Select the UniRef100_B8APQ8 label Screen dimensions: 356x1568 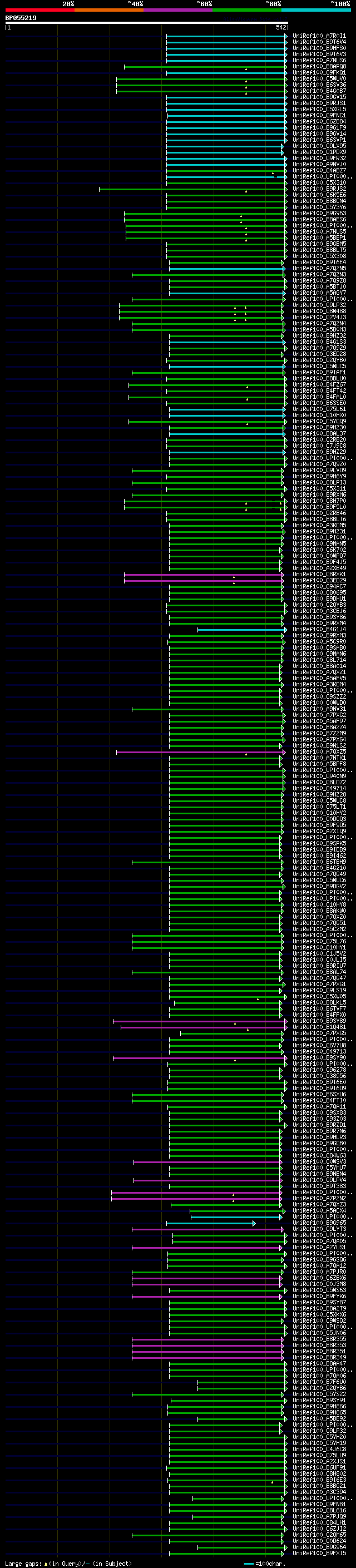(x=319, y=67)
